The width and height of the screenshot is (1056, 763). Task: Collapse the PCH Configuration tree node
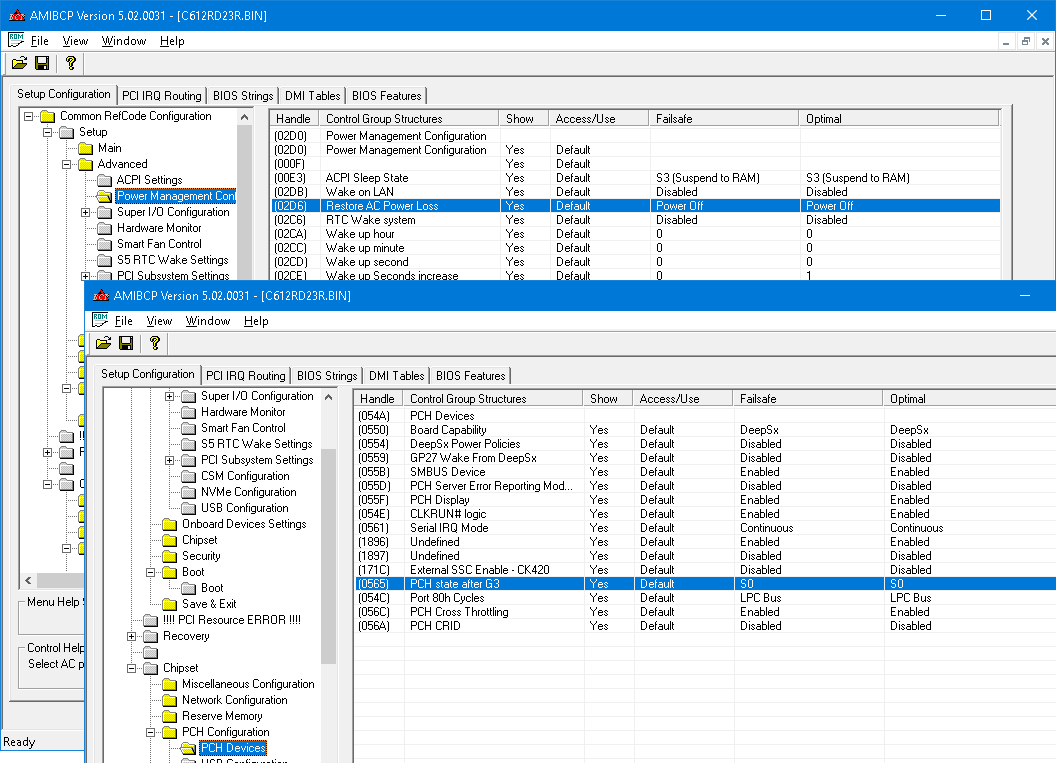[150, 732]
